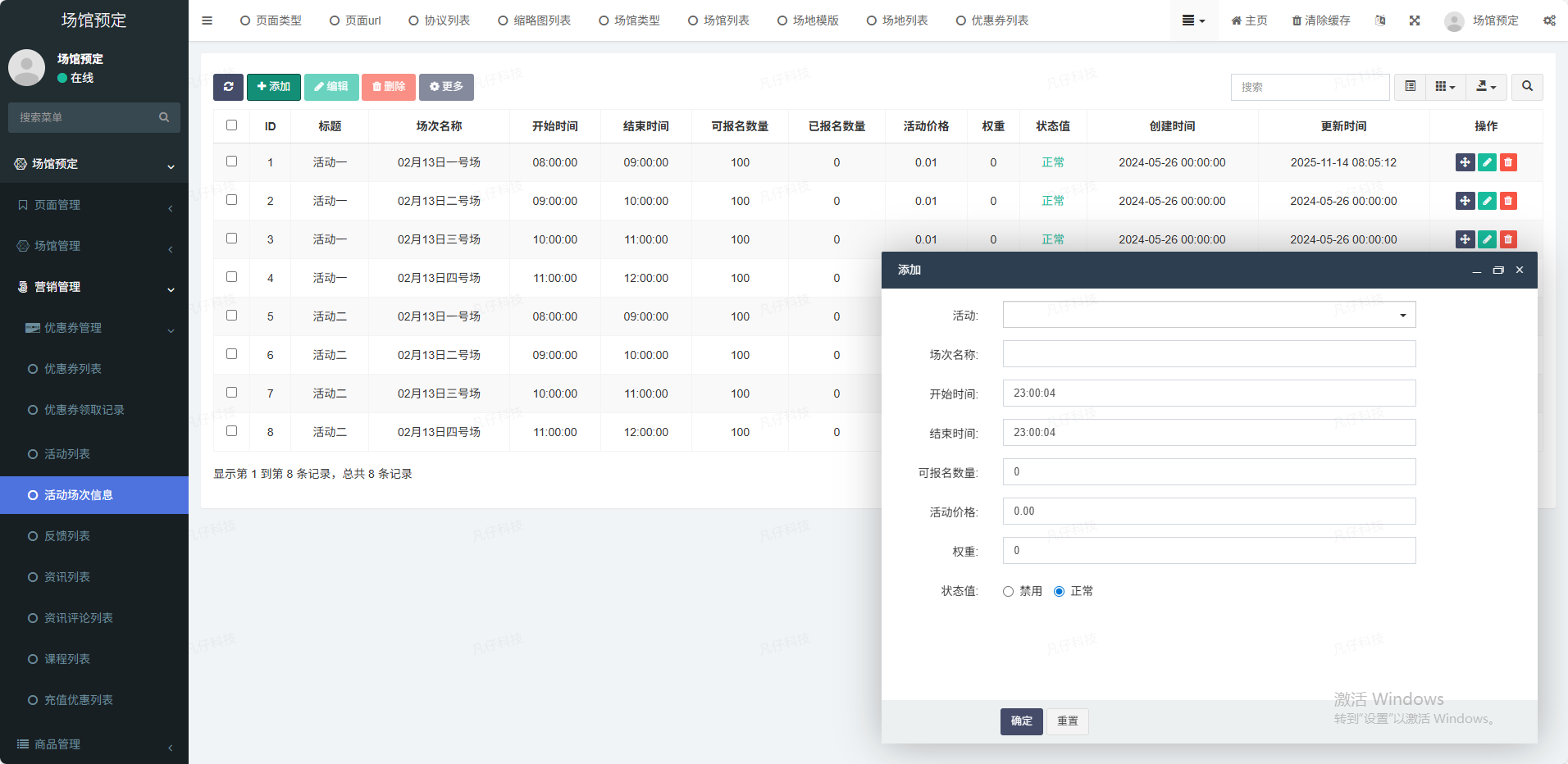Open the column visibility dropdown
1568x764 pixels.
click(1445, 87)
